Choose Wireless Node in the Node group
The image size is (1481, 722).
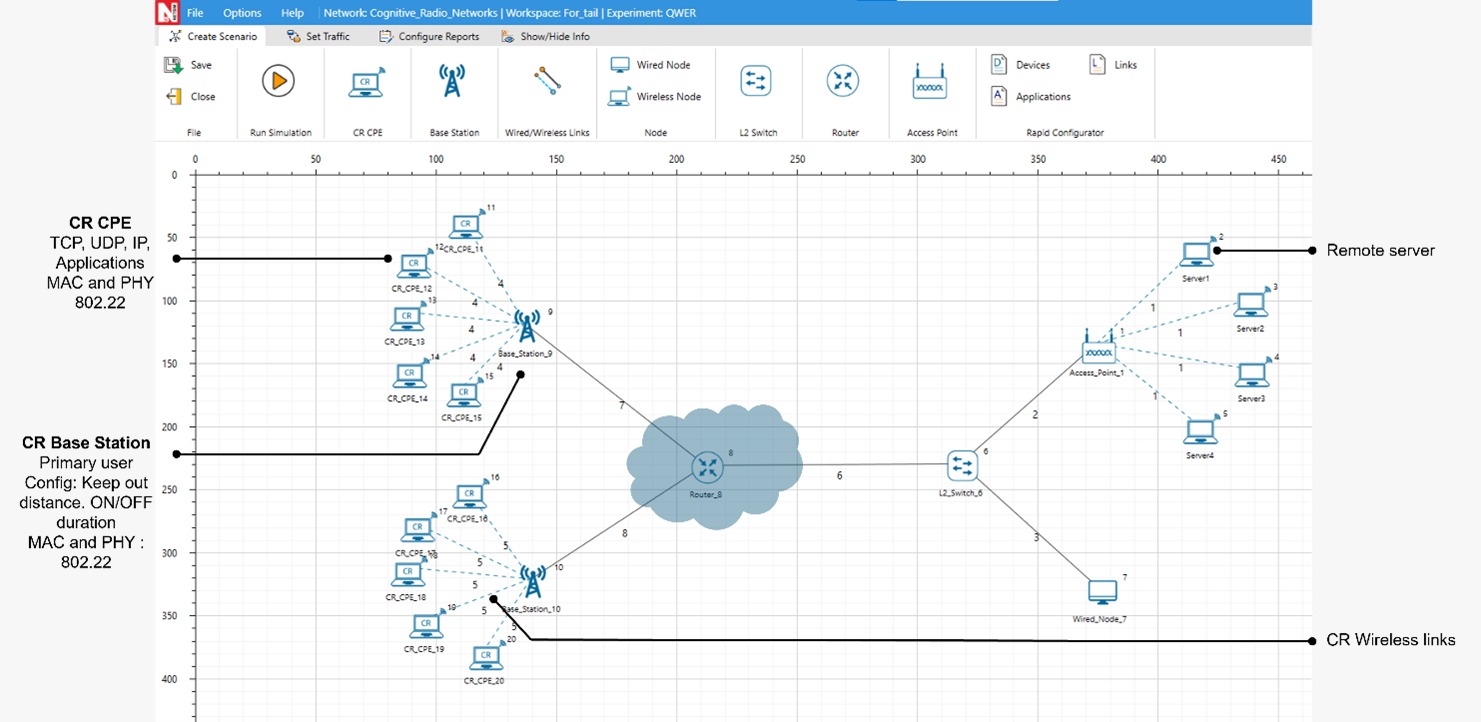655,97
